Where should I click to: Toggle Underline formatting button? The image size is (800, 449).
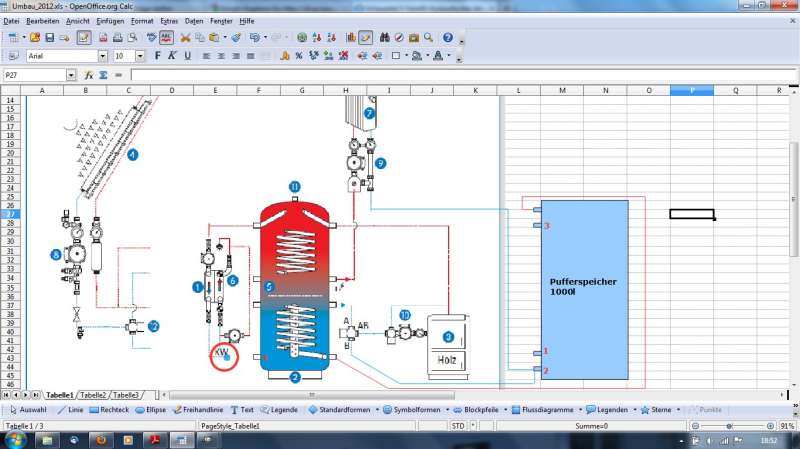(x=186, y=56)
